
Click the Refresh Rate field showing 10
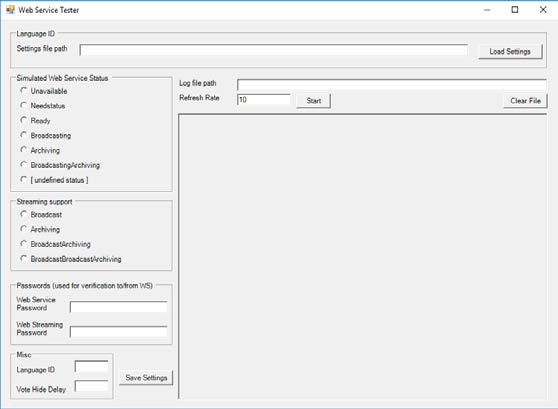pyautogui.click(x=264, y=99)
